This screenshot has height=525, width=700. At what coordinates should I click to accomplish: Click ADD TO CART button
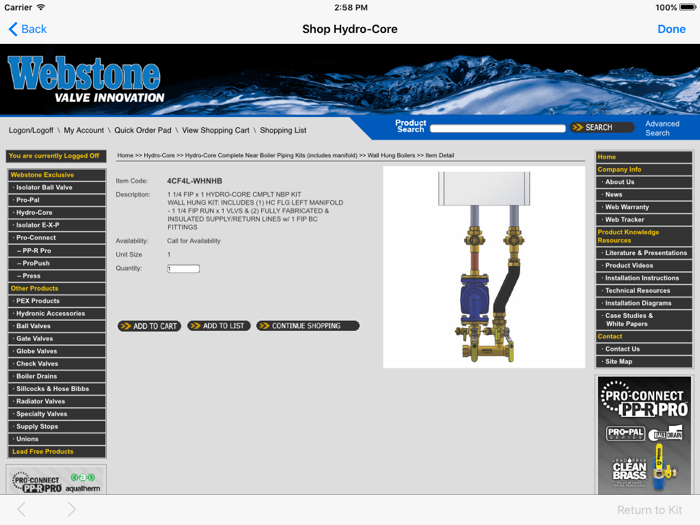click(149, 326)
